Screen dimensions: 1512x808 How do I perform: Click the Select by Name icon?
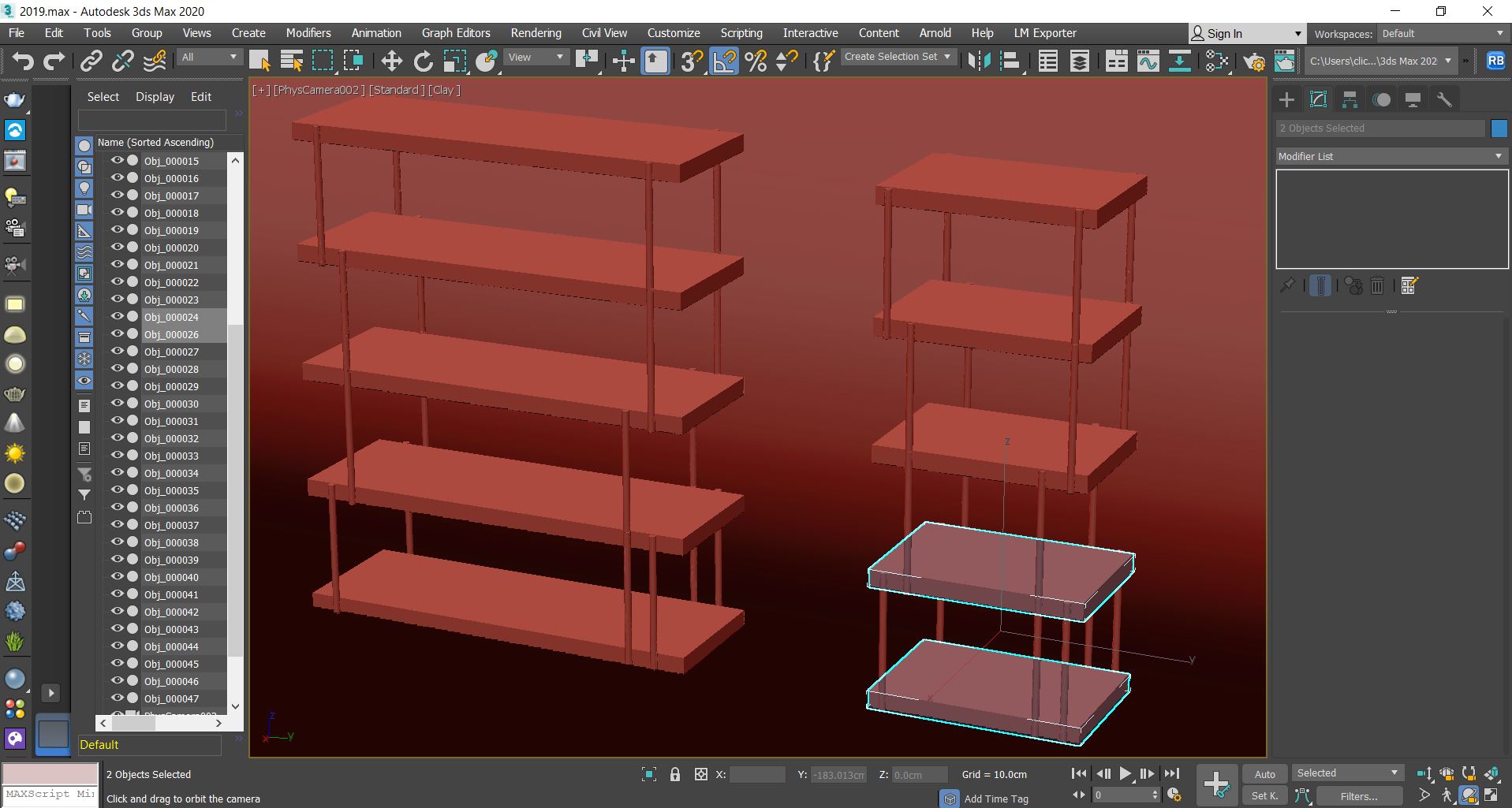[291, 61]
